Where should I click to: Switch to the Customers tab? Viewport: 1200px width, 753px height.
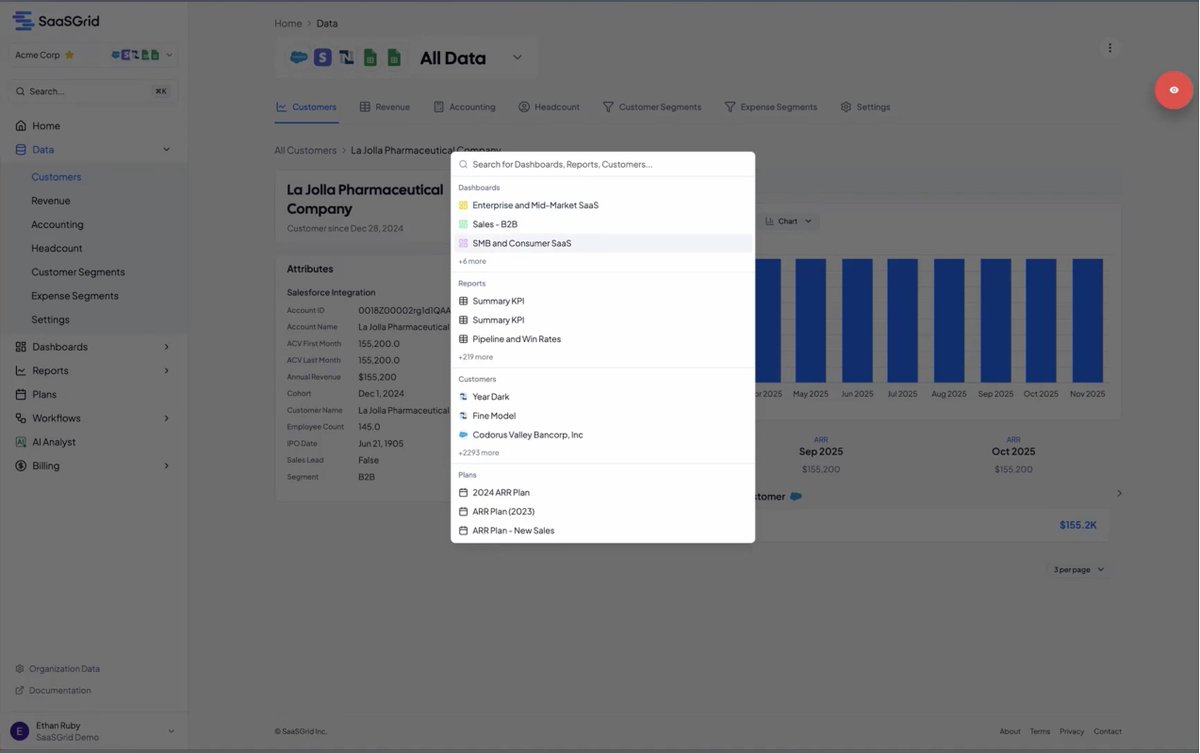pyautogui.click(x=306, y=107)
